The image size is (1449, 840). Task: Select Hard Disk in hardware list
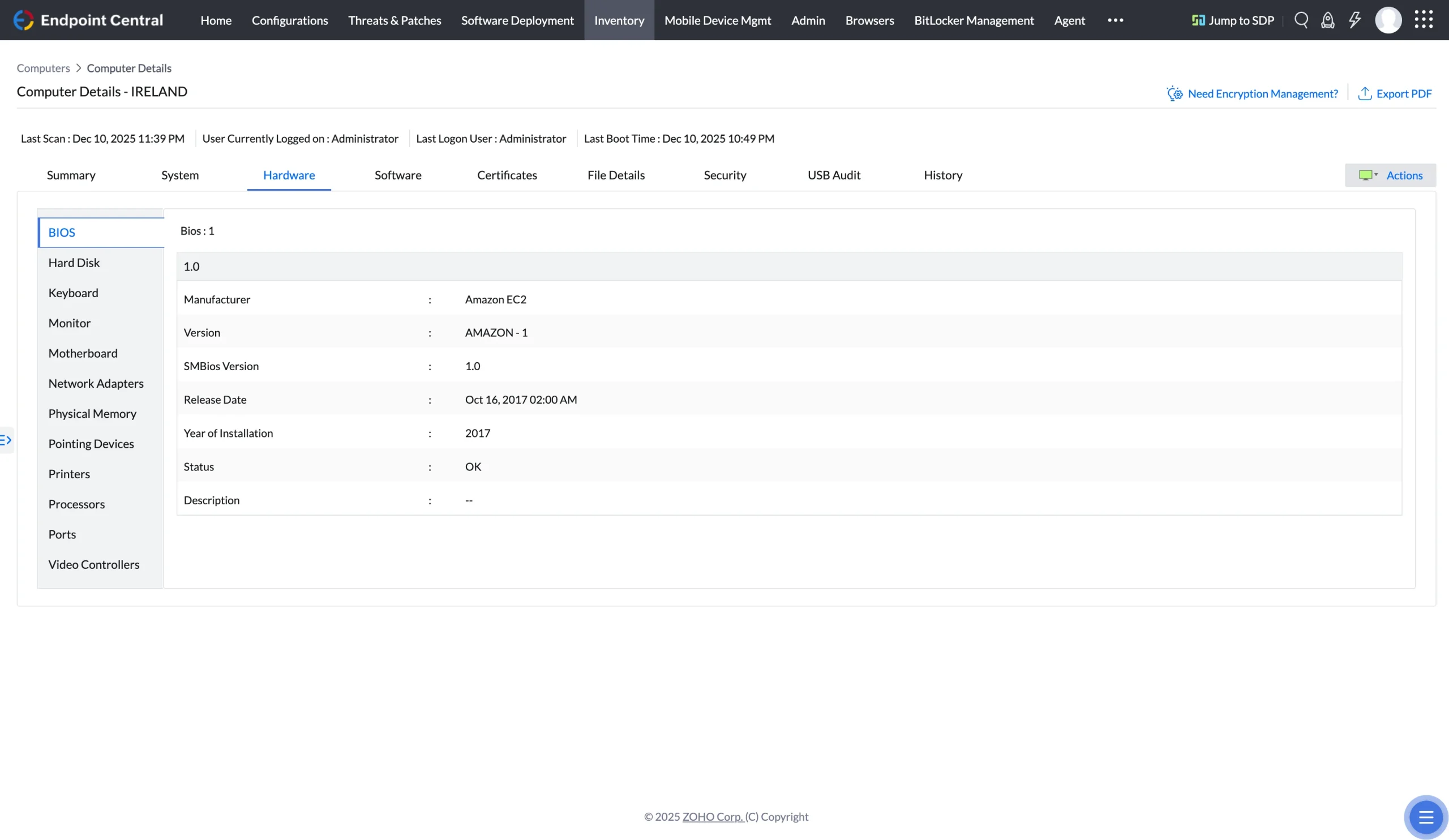pyautogui.click(x=101, y=263)
